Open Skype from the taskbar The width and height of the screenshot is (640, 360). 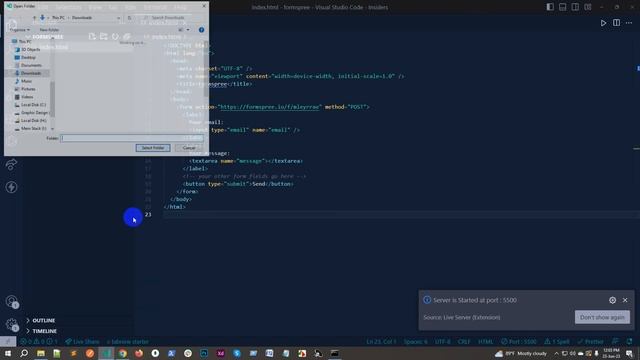click(x=237, y=353)
